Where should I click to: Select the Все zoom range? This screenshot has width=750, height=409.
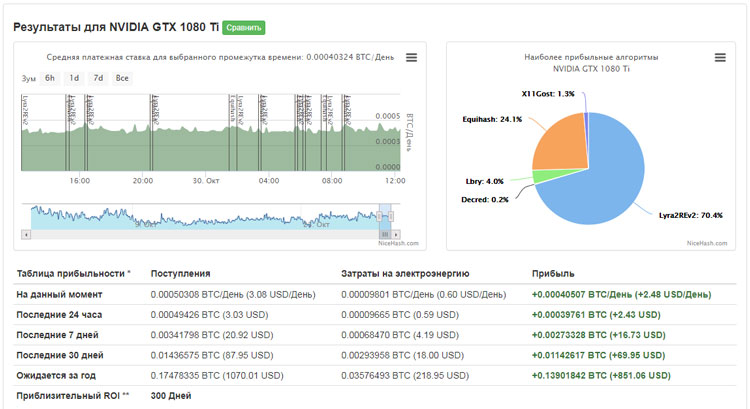122,78
